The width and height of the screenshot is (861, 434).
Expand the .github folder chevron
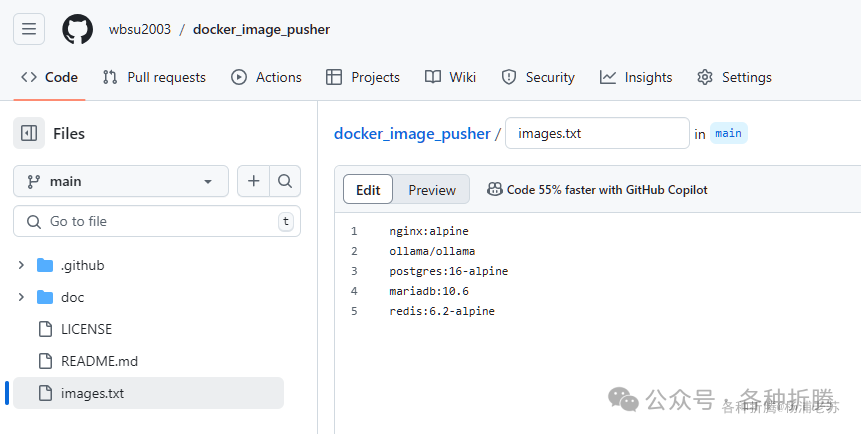coord(21,265)
